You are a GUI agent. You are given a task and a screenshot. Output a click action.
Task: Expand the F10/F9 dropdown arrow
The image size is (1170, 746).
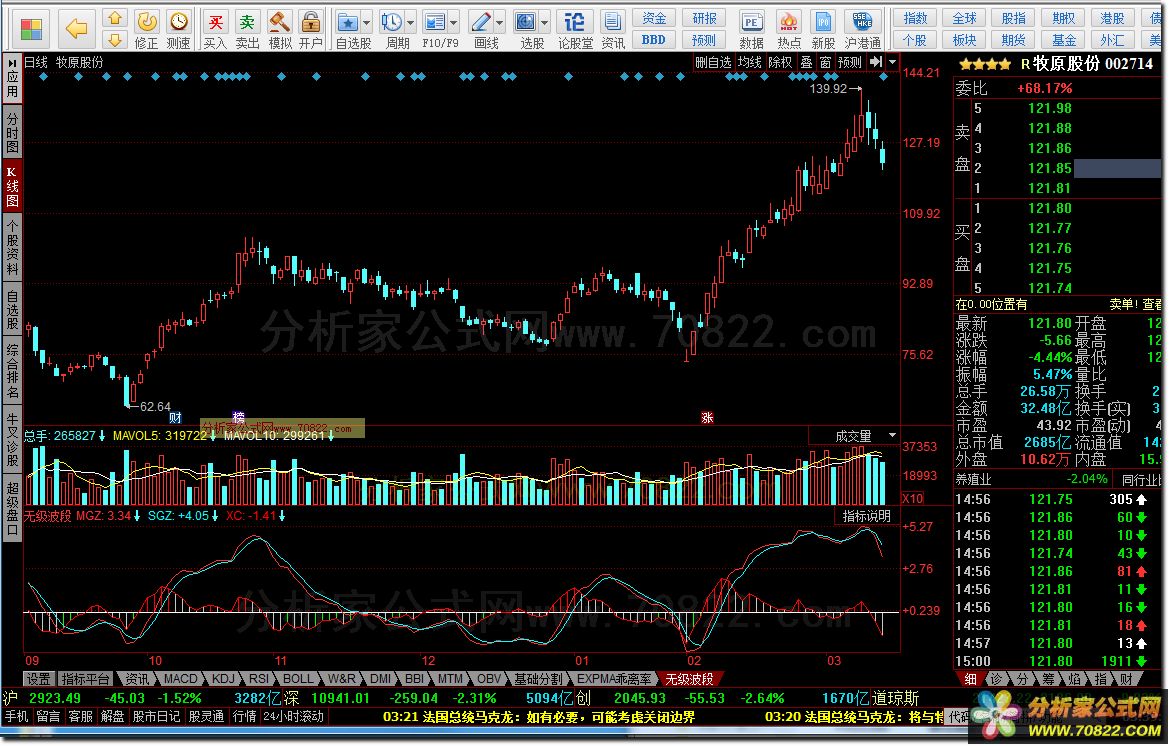point(454,22)
